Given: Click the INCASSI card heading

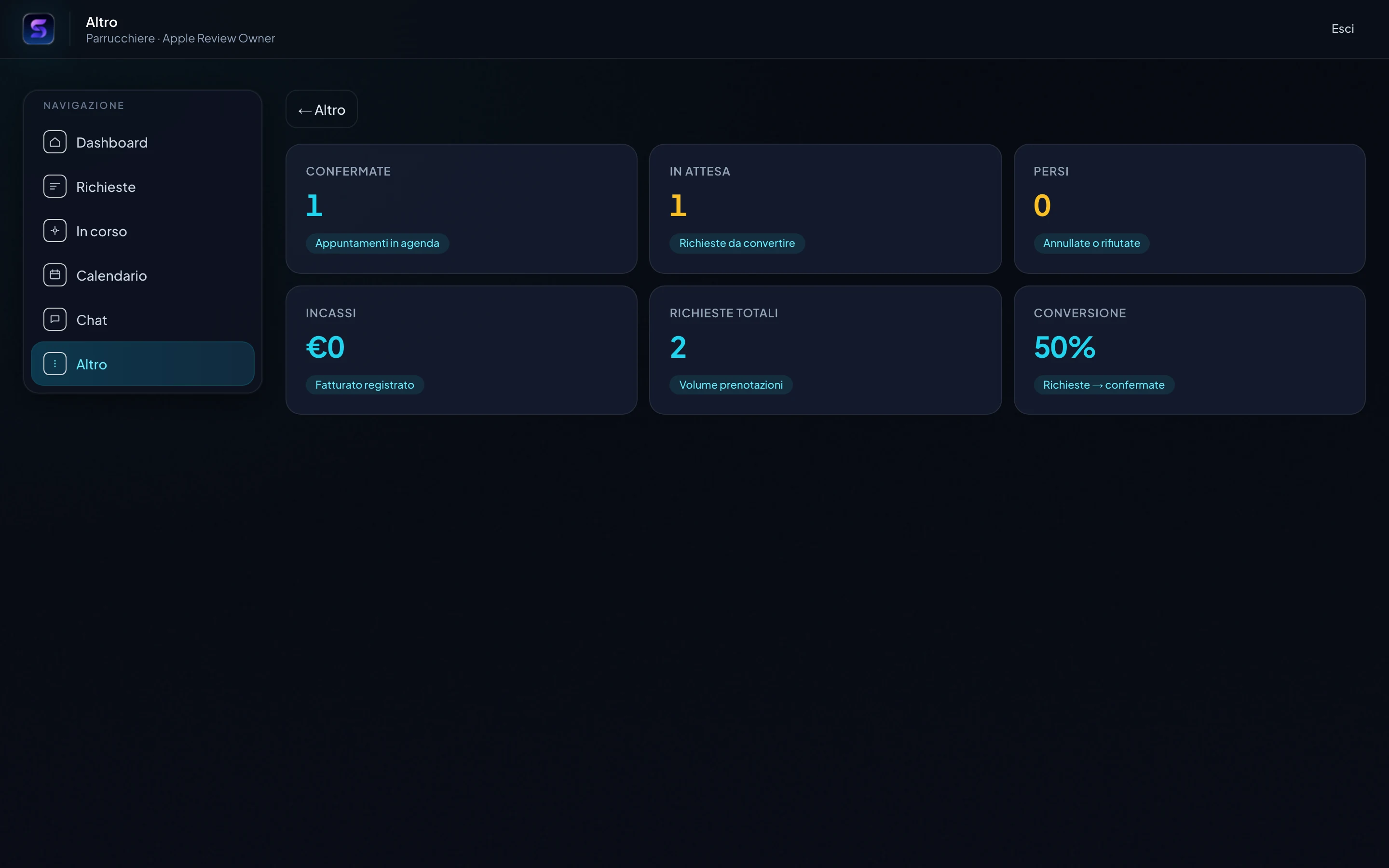Looking at the screenshot, I should 330,313.
